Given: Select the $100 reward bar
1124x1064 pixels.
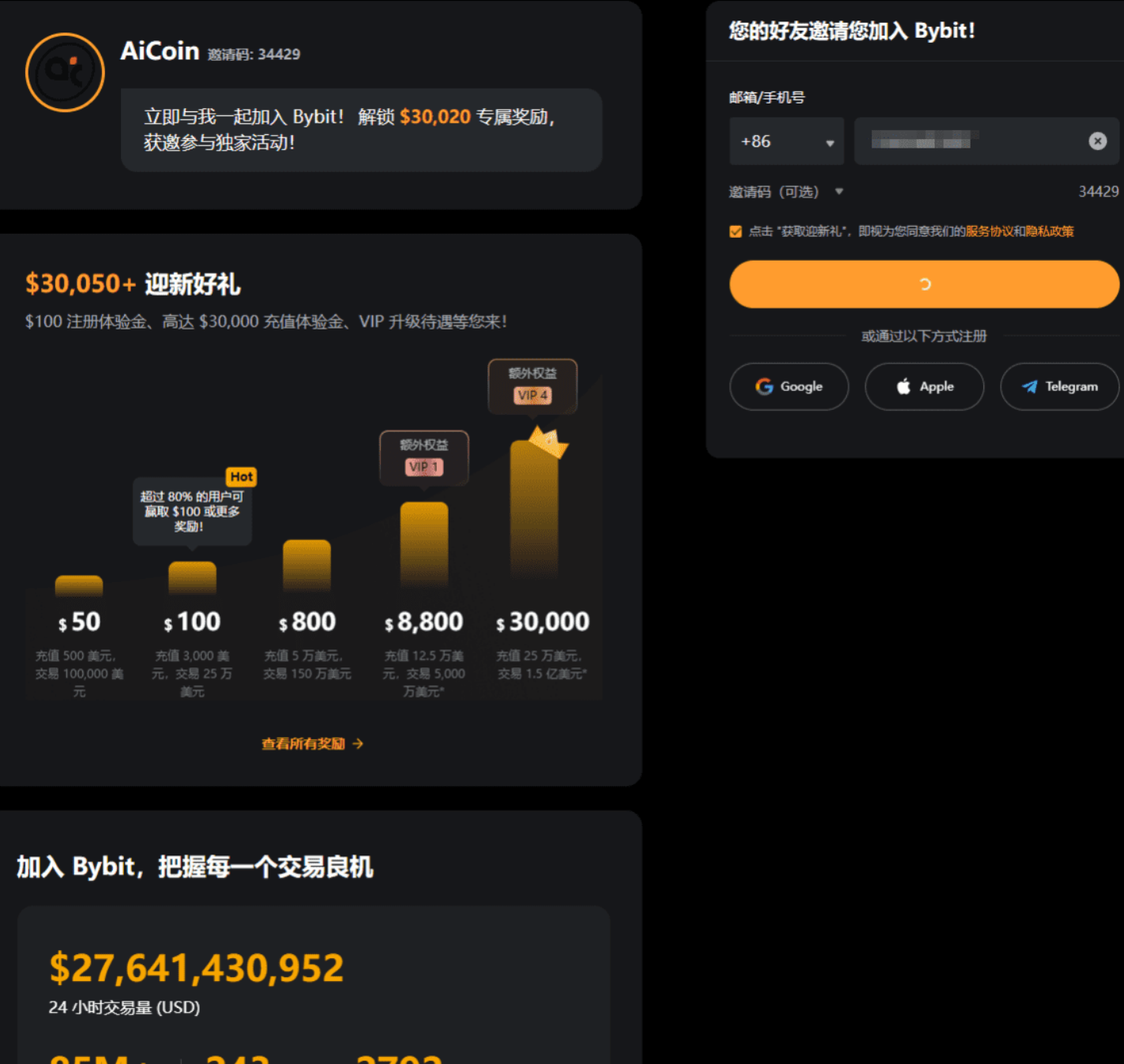Looking at the screenshot, I should [192, 578].
